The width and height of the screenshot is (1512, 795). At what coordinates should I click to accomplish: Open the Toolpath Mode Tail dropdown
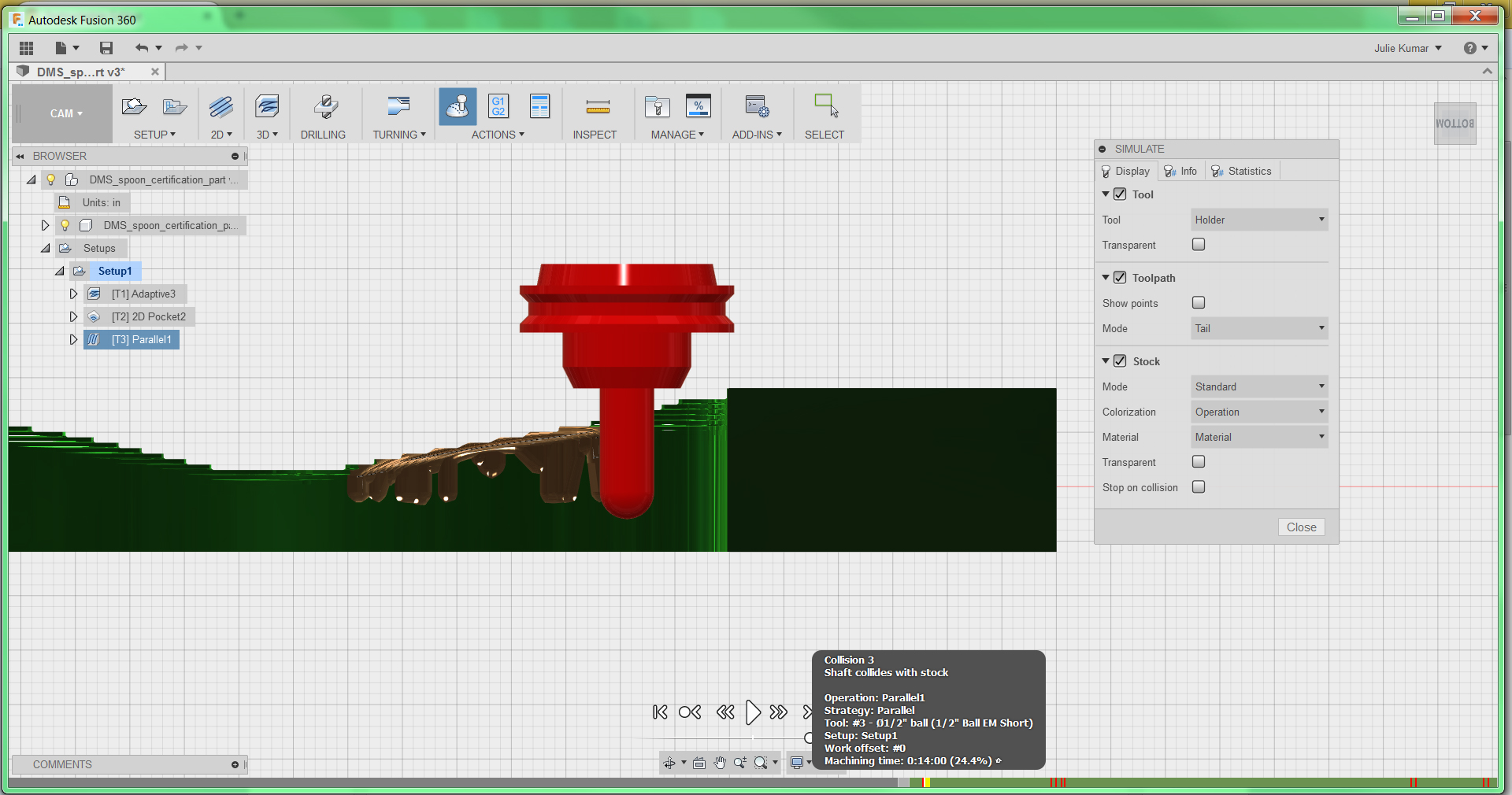click(x=1259, y=328)
